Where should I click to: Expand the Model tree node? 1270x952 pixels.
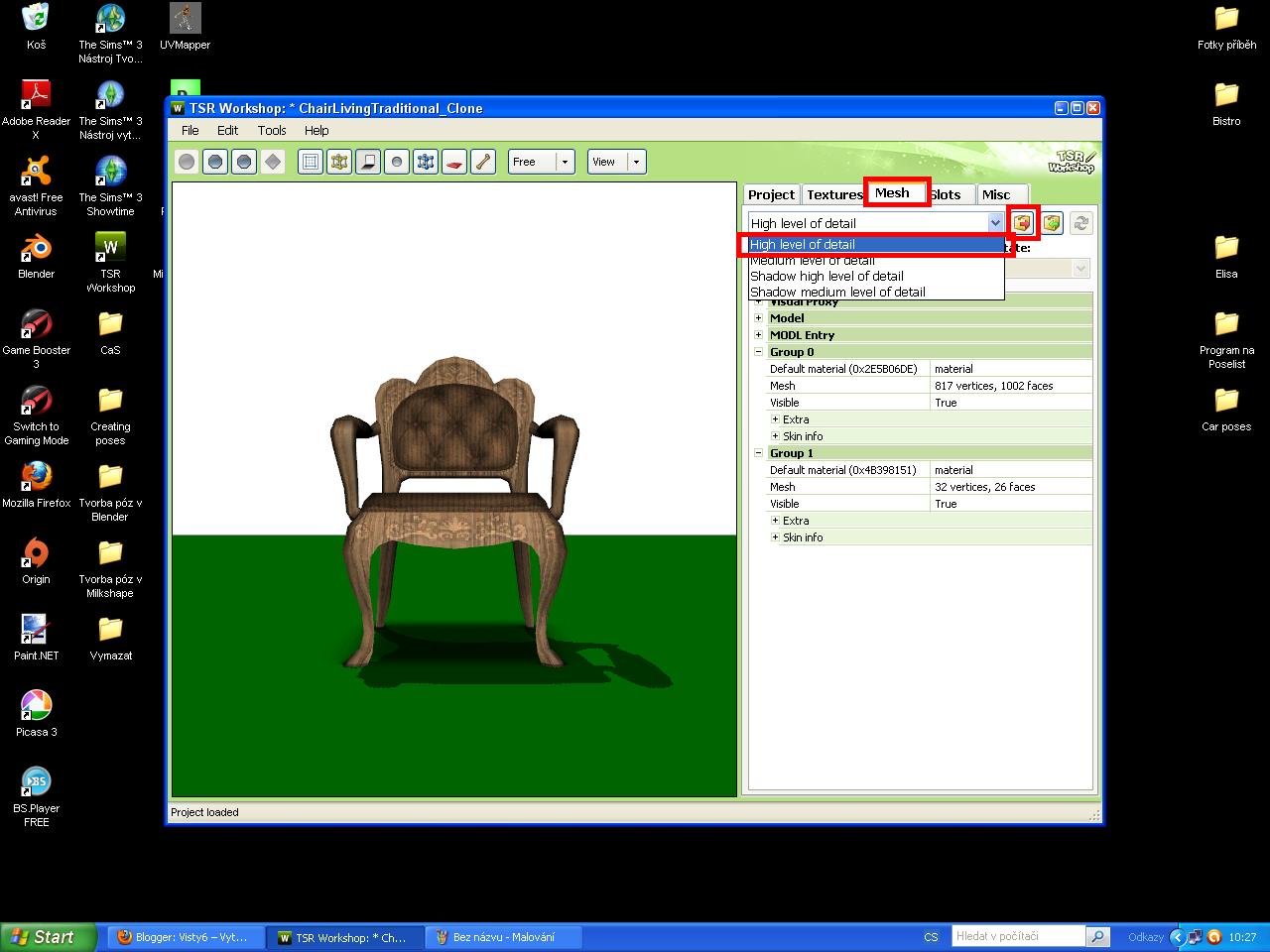[758, 318]
